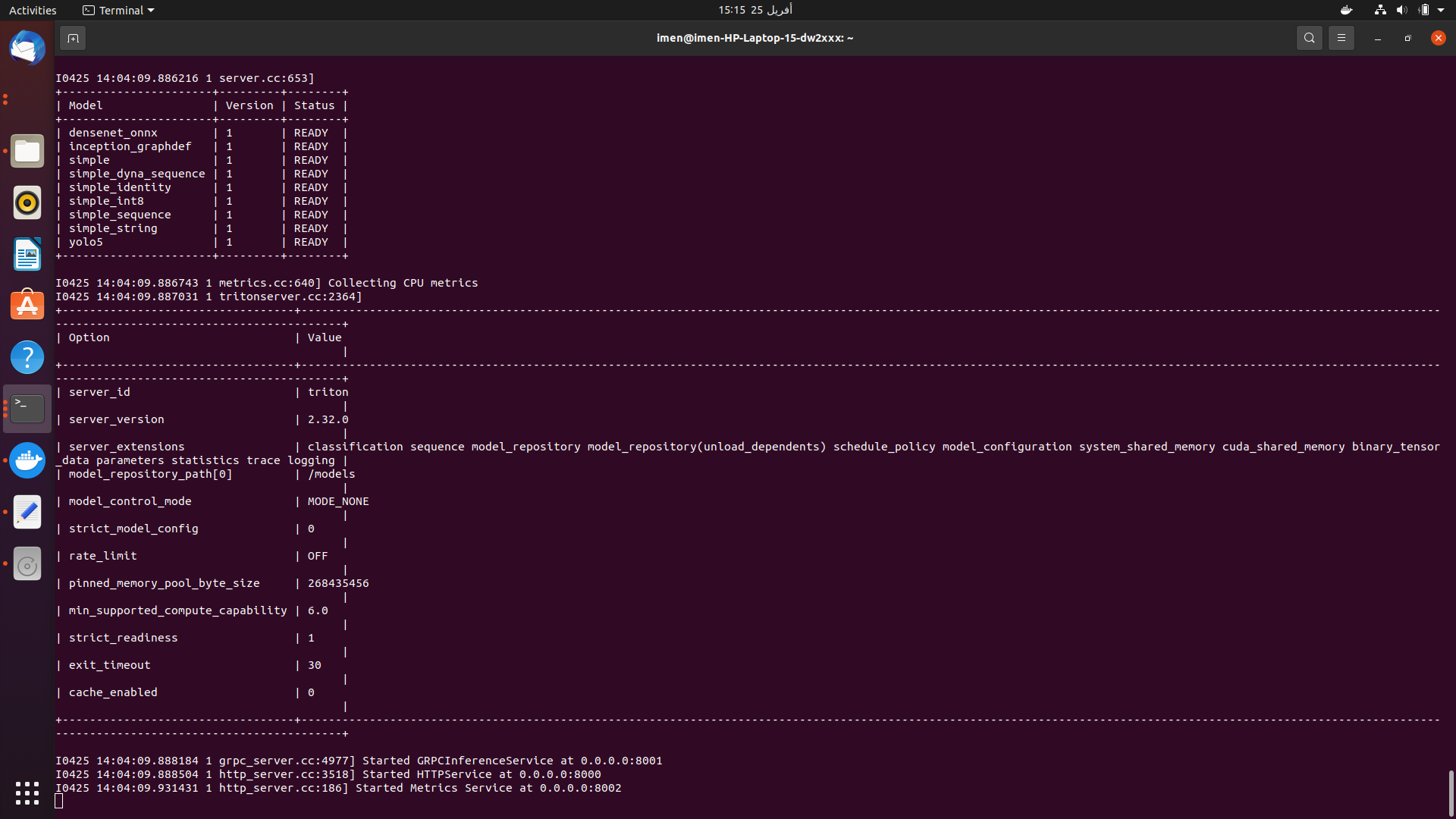1456x819 pixels.
Task: Click the wired network tray icon
Action: pos(1379,10)
